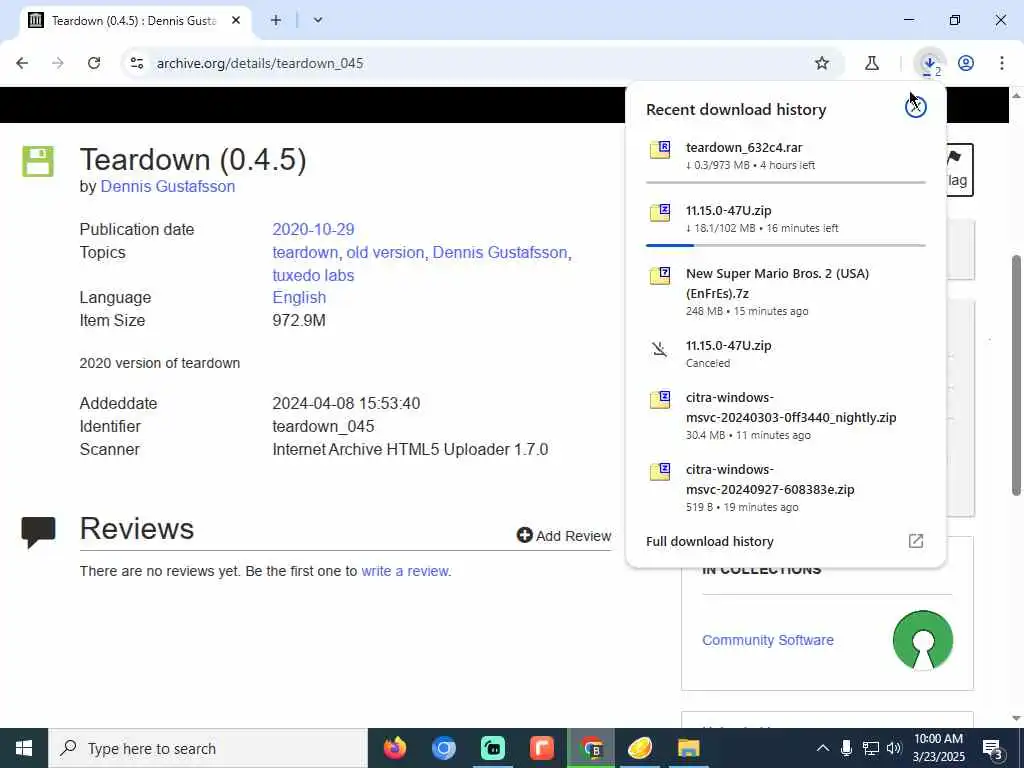The height and width of the screenshot is (768, 1024).
Task: Open the blue Chromium taskbar icon
Action: click(443, 748)
